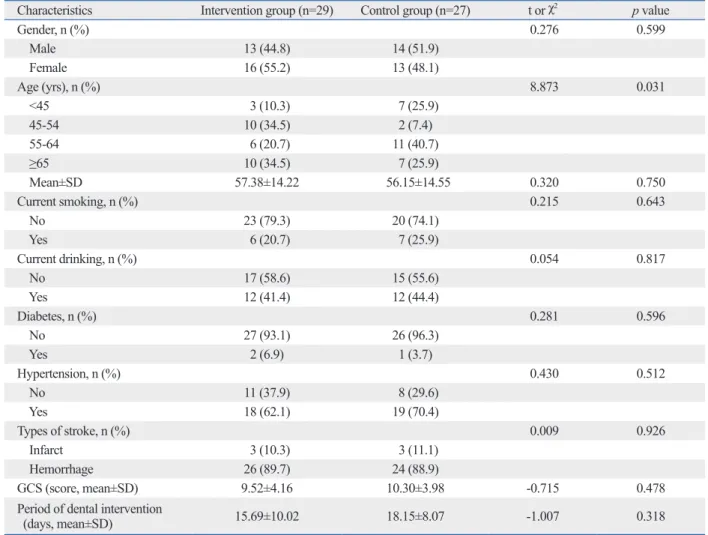Select the '≥65' age row label
Image resolution: width=708 pixels, height=535 pixels.
39,163
